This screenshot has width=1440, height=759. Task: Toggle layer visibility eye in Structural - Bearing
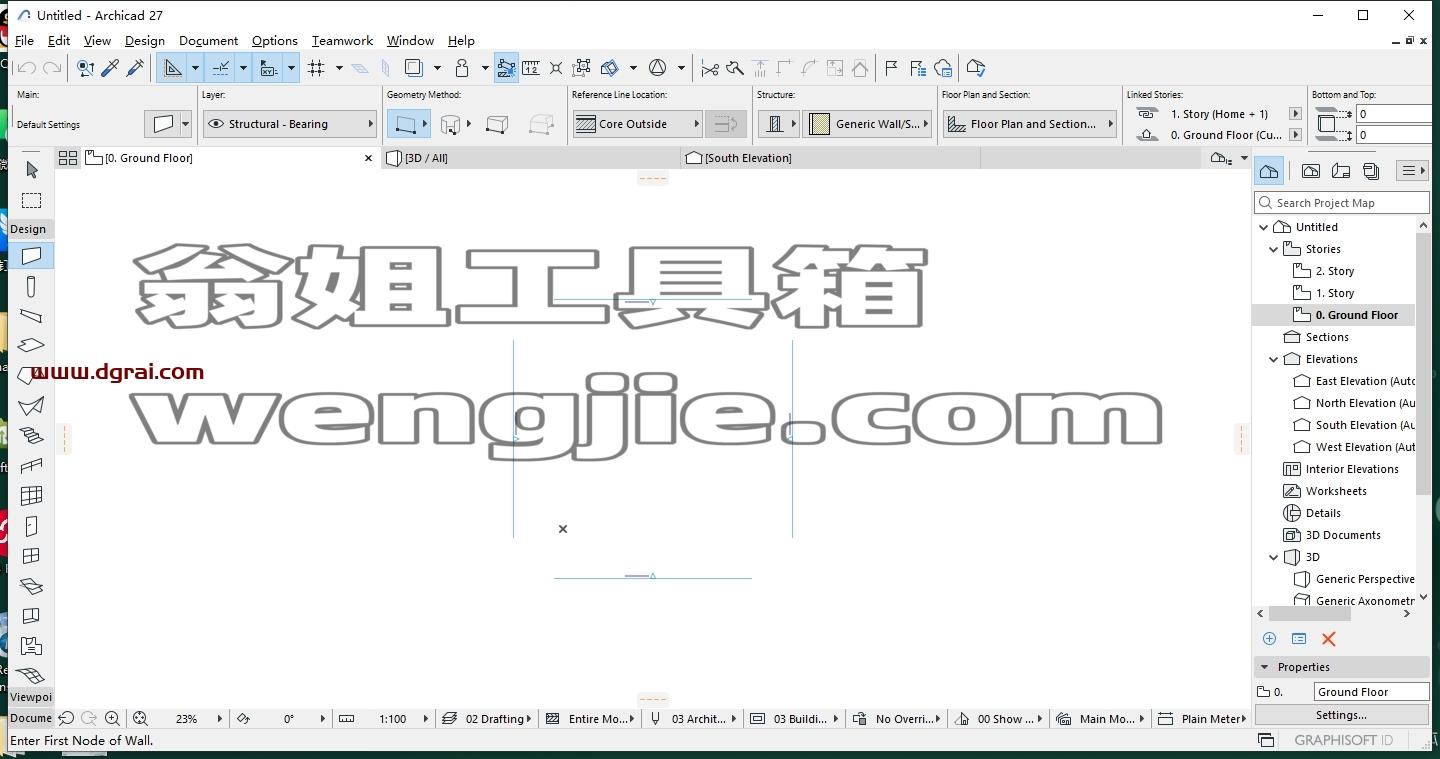pos(215,124)
